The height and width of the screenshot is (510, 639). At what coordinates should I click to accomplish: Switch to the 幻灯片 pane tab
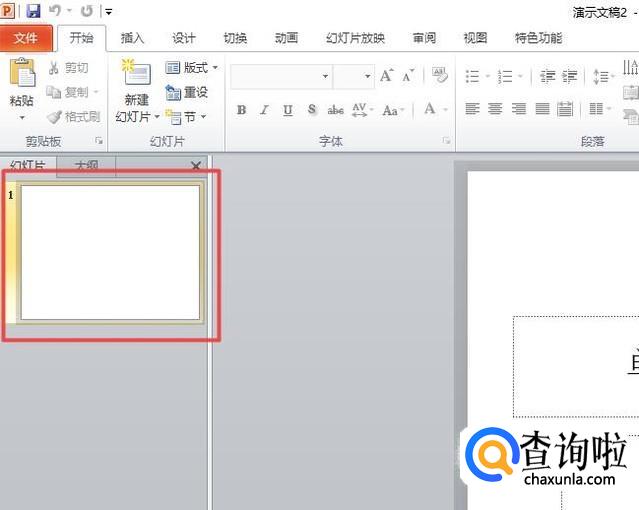28,166
